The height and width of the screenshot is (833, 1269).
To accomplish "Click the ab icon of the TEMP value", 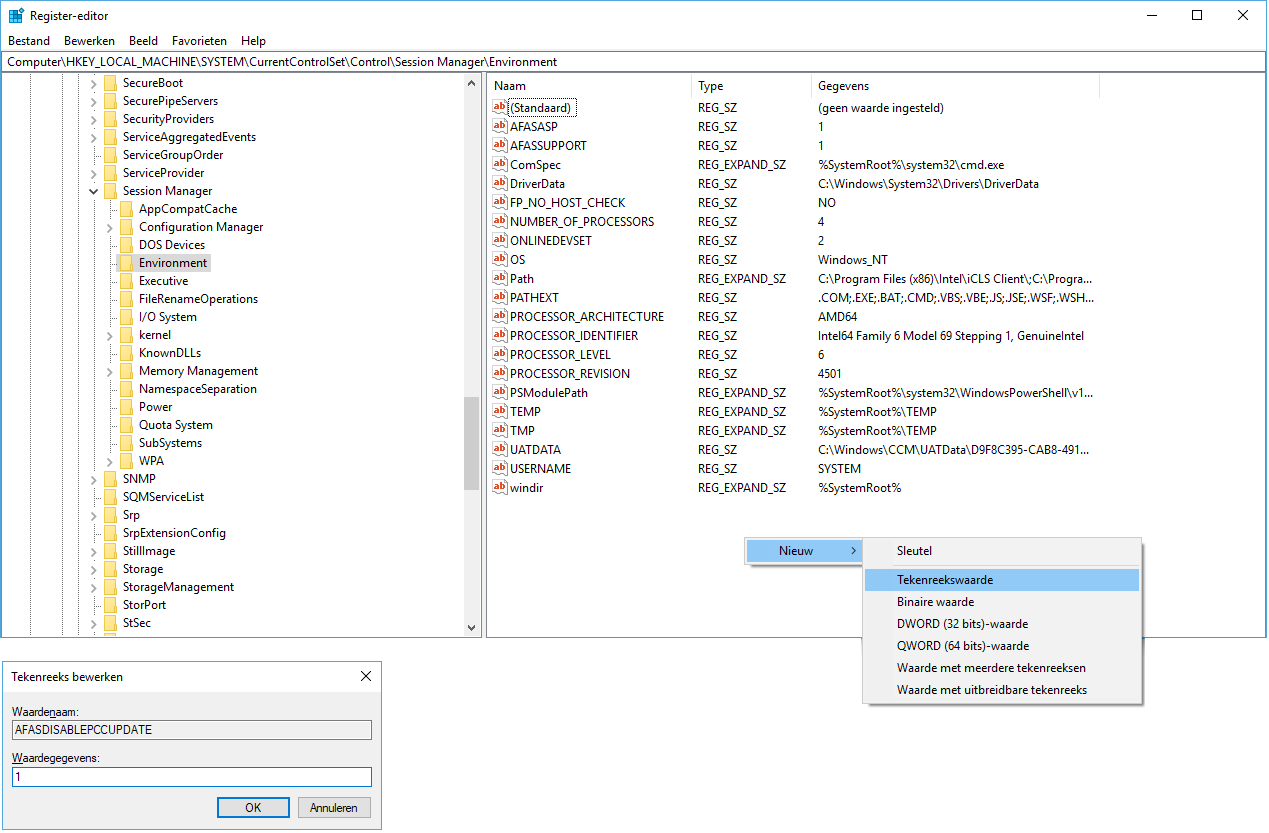I will (x=501, y=411).
